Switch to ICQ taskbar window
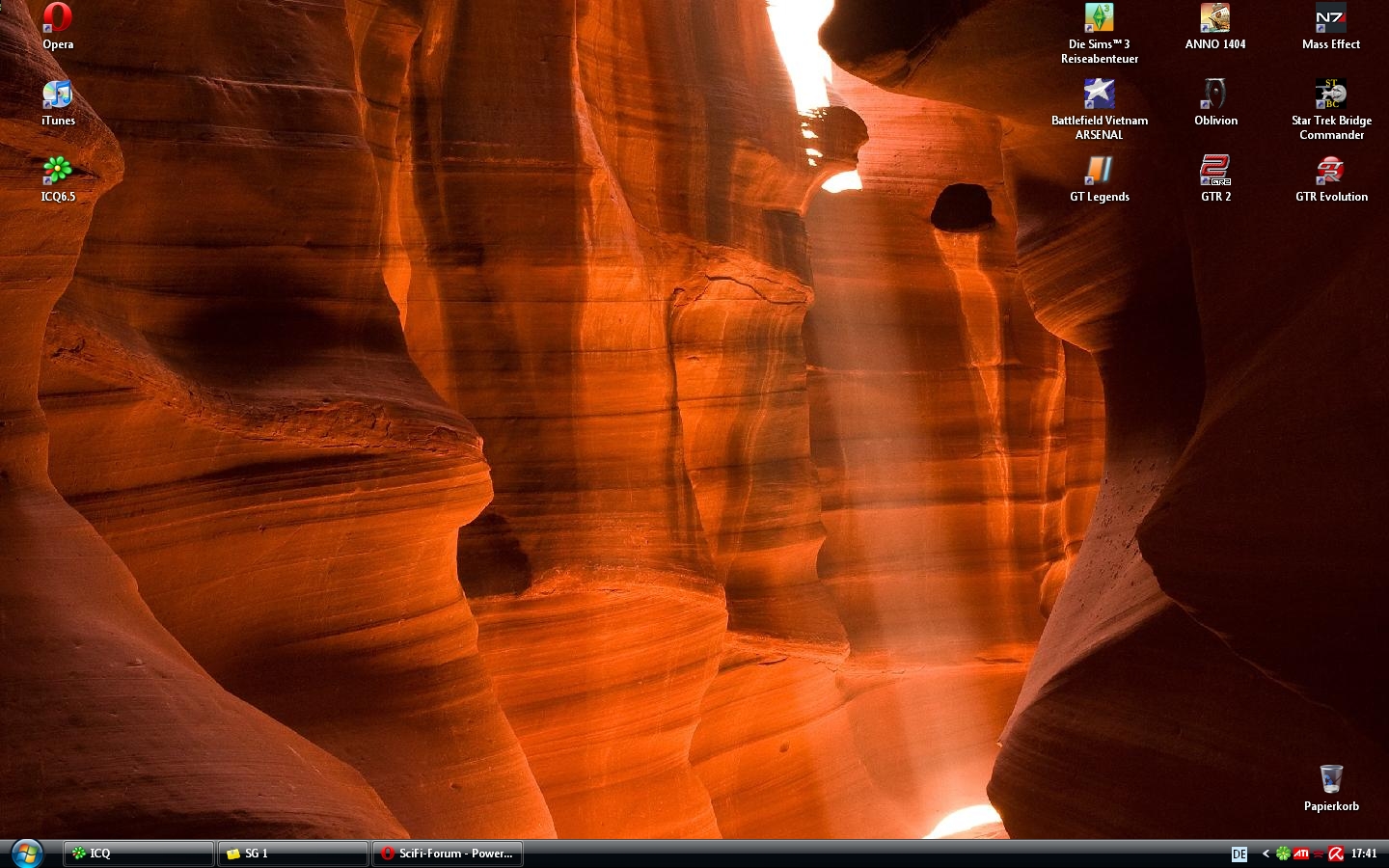 point(138,854)
